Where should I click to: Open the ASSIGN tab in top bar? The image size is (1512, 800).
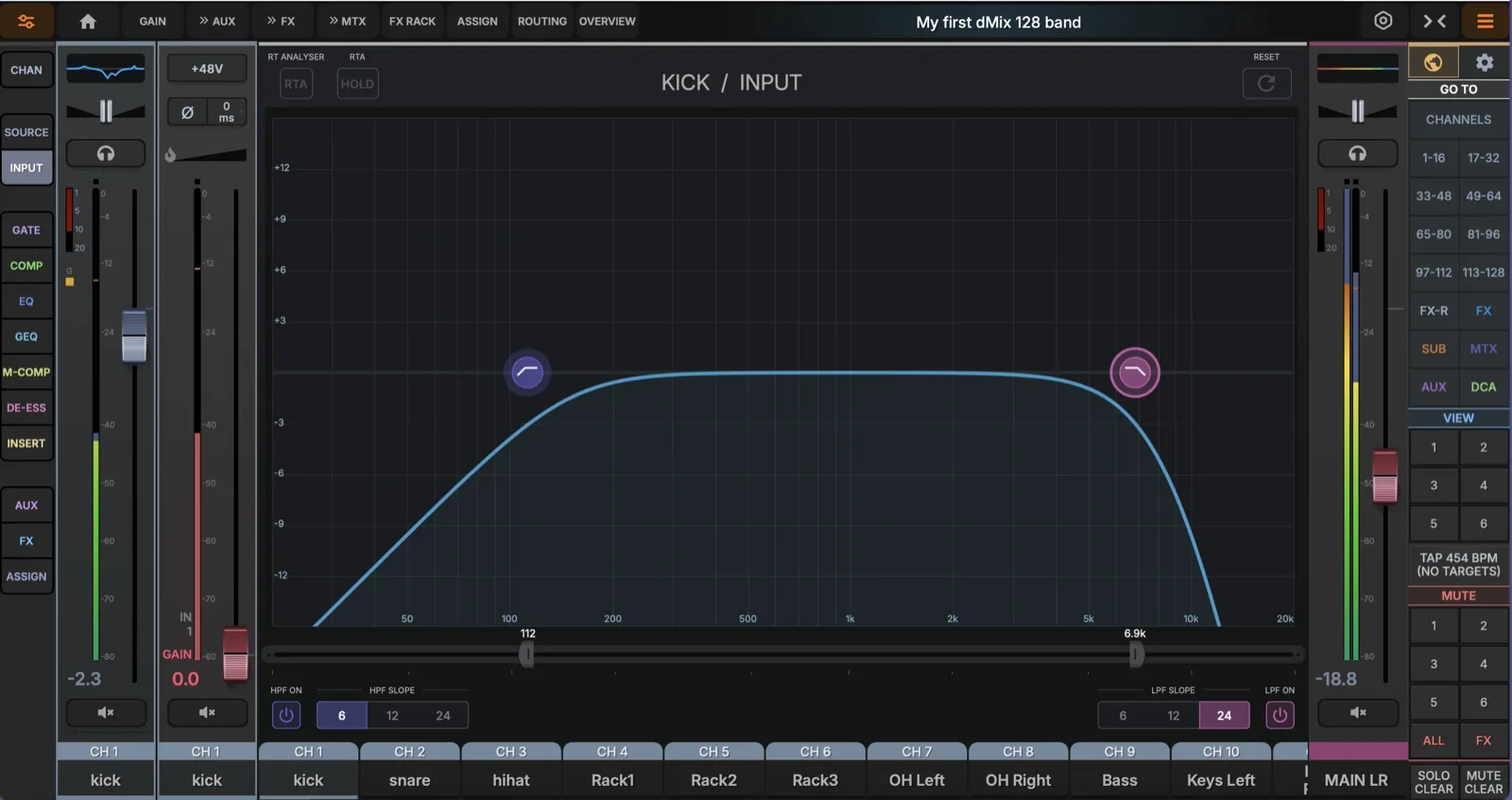pyautogui.click(x=477, y=21)
